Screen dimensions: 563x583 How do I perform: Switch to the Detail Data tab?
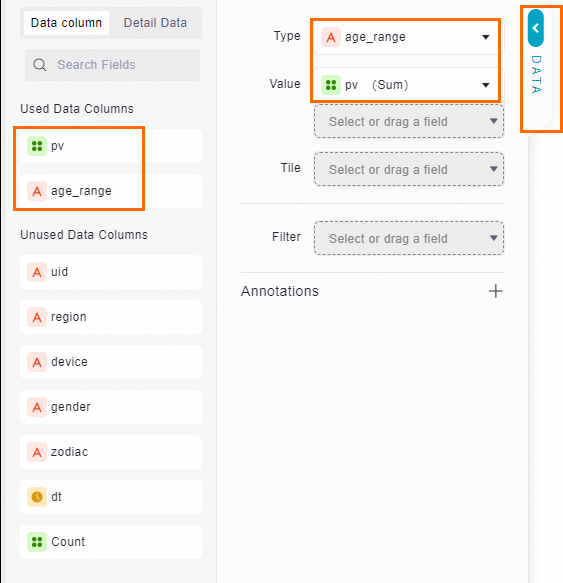[155, 23]
